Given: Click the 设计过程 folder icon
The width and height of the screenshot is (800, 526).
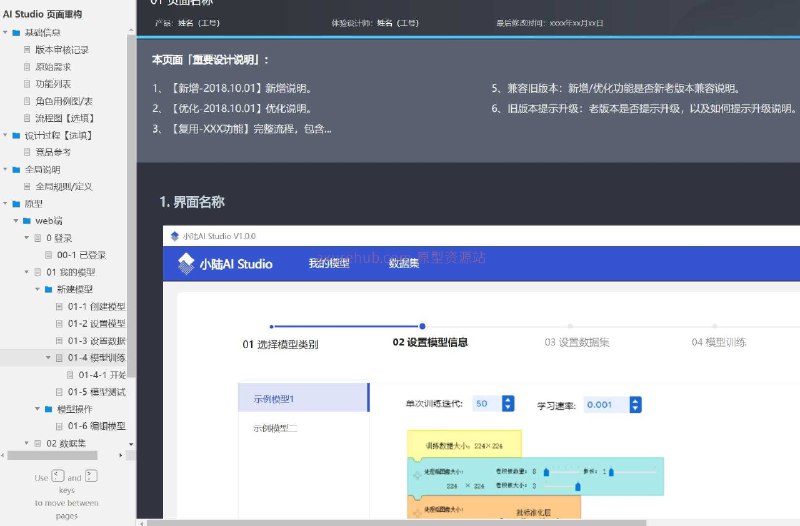Looking at the screenshot, I should [16, 135].
